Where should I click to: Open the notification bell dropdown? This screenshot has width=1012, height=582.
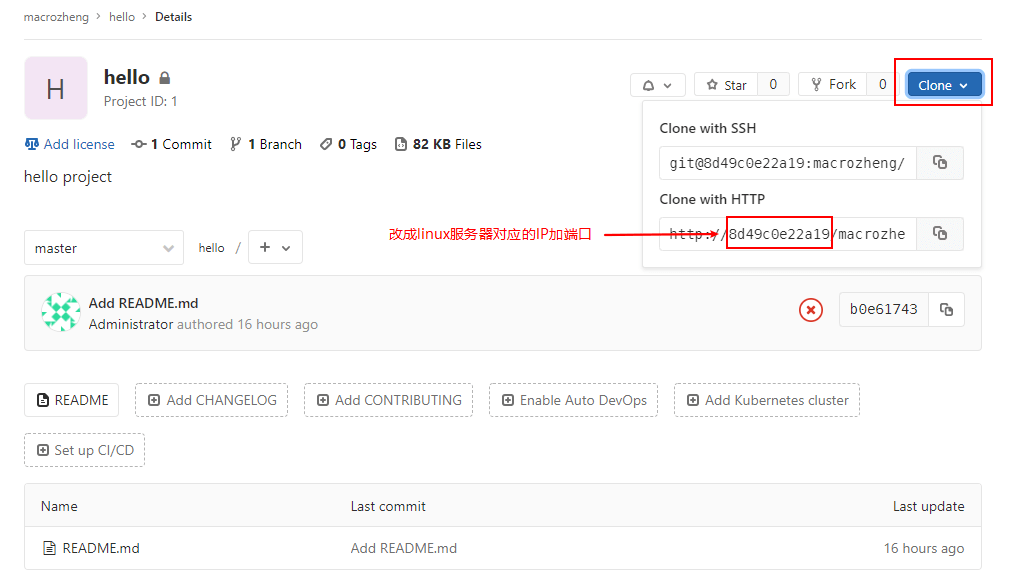point(658,85)
